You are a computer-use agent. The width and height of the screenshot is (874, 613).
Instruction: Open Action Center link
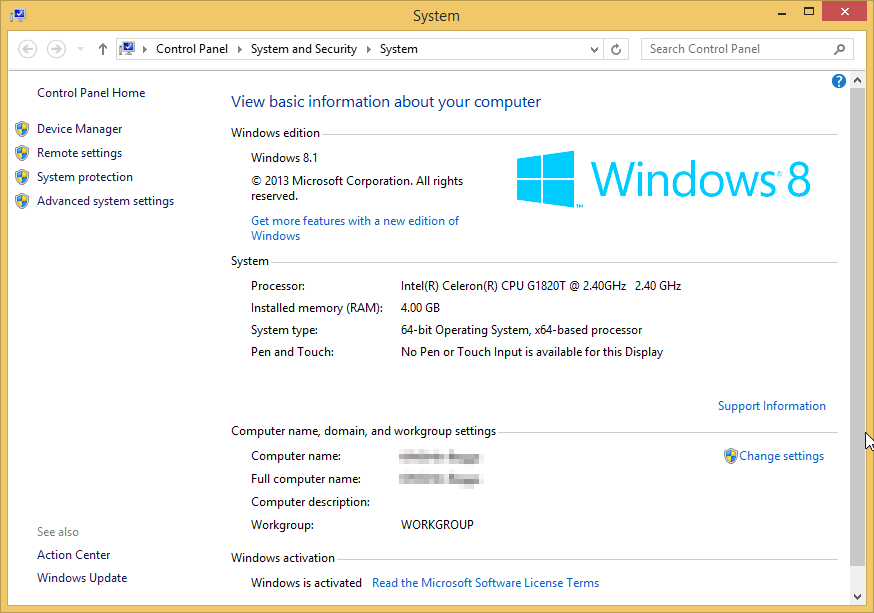74,555
